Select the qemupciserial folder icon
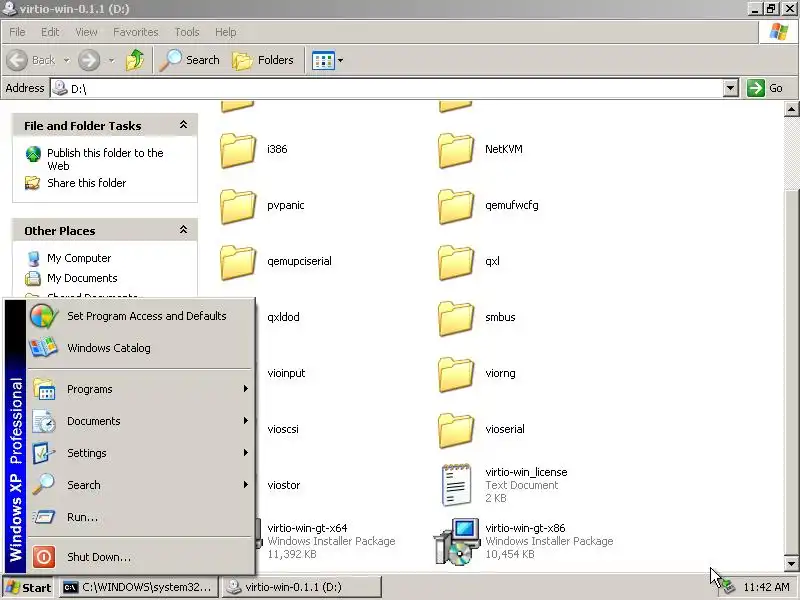 point(238,262)
